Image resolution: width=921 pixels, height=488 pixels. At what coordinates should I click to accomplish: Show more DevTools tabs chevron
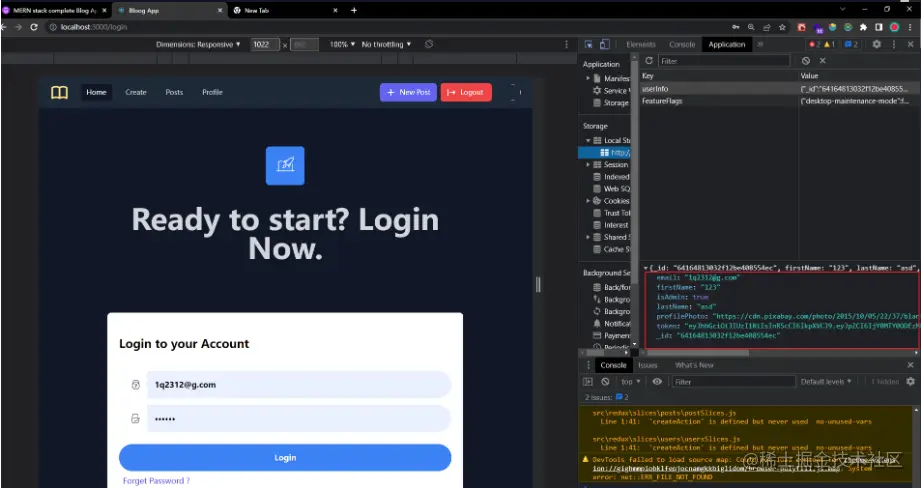tap(760, 45)
